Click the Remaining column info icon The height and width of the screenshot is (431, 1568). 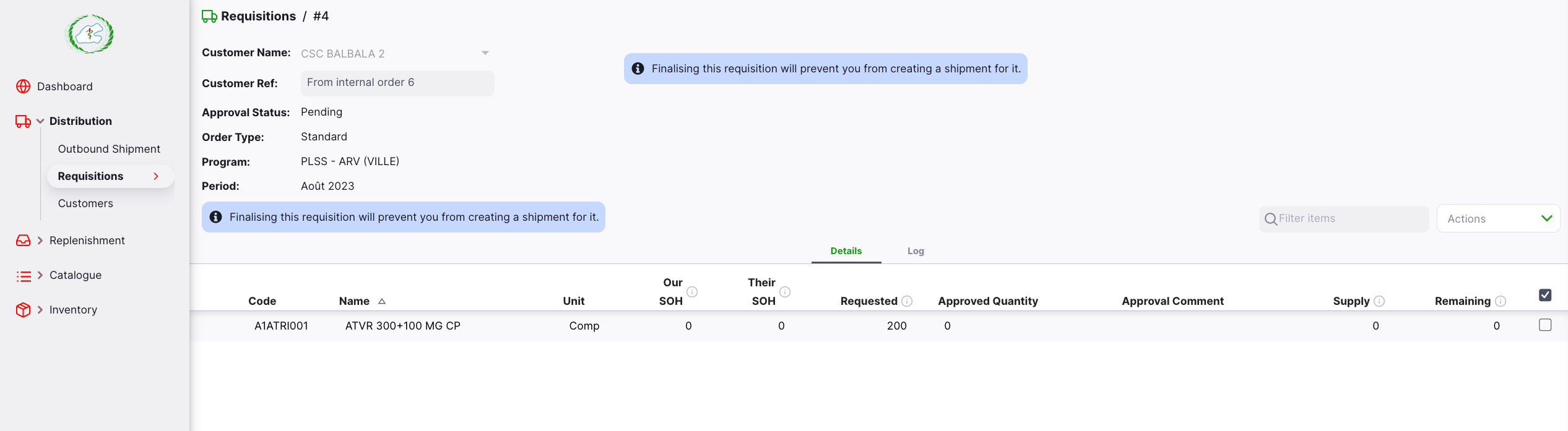coord(1501,301)
